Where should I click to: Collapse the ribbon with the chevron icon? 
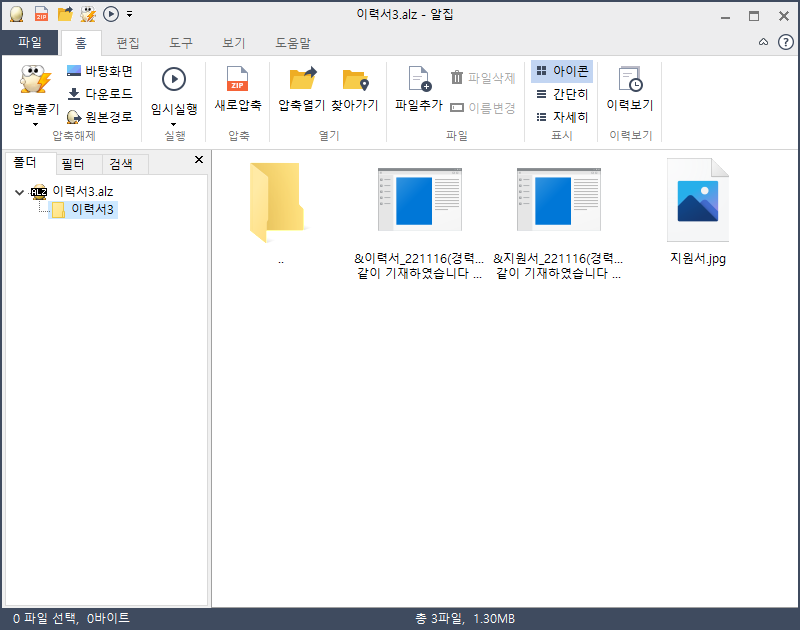click(x=763, y=42)
